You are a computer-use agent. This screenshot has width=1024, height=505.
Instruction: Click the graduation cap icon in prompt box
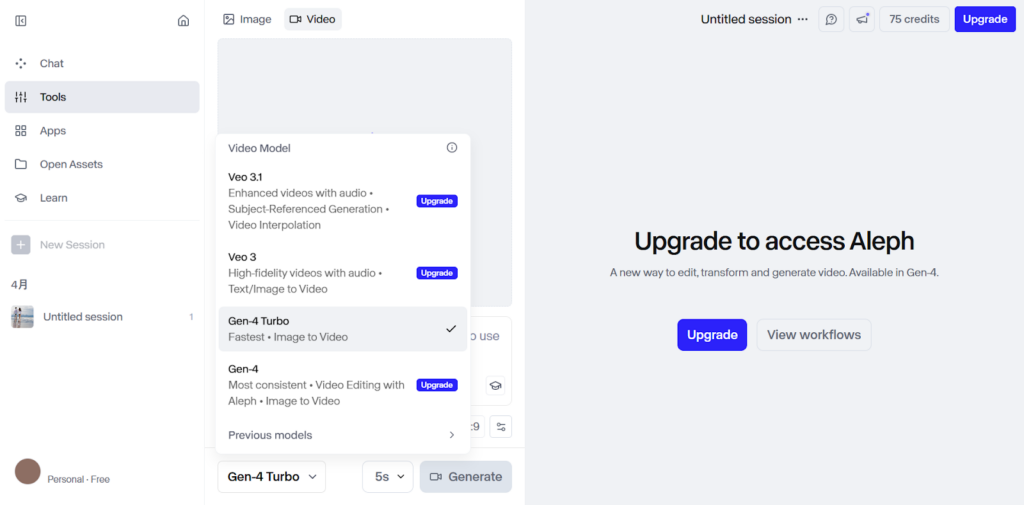495,385
